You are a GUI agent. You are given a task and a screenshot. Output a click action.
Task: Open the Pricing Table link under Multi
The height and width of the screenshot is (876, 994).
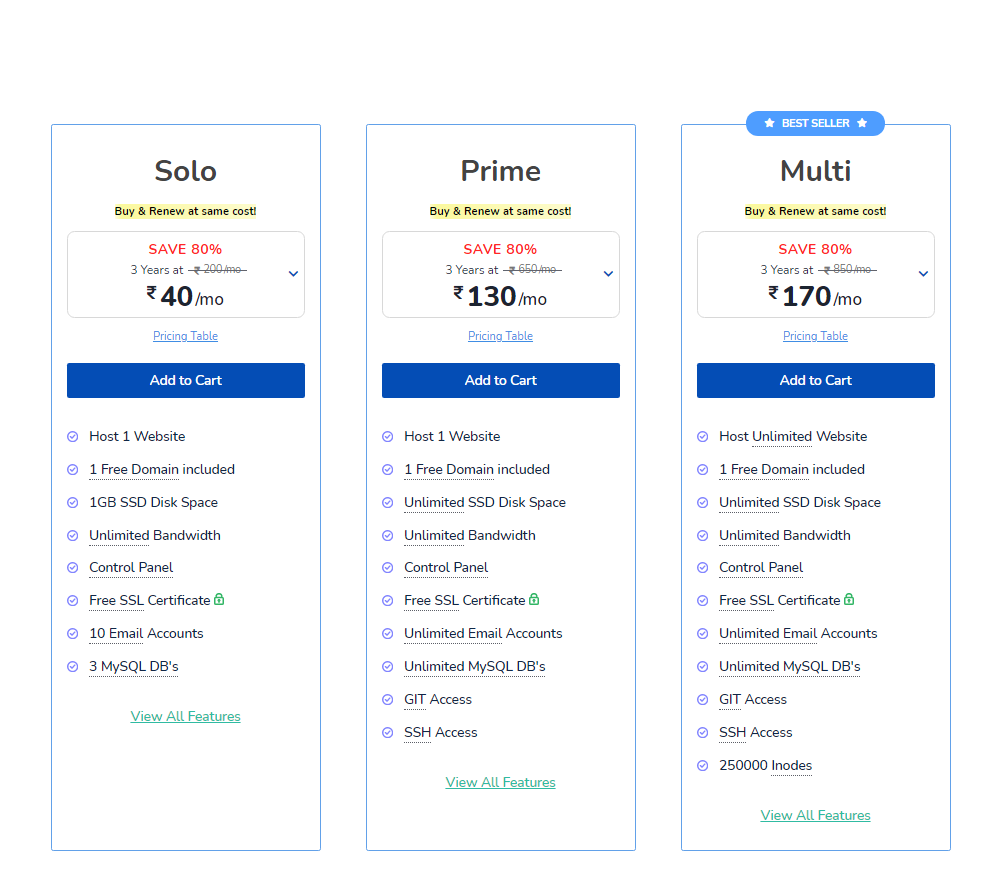815,336
